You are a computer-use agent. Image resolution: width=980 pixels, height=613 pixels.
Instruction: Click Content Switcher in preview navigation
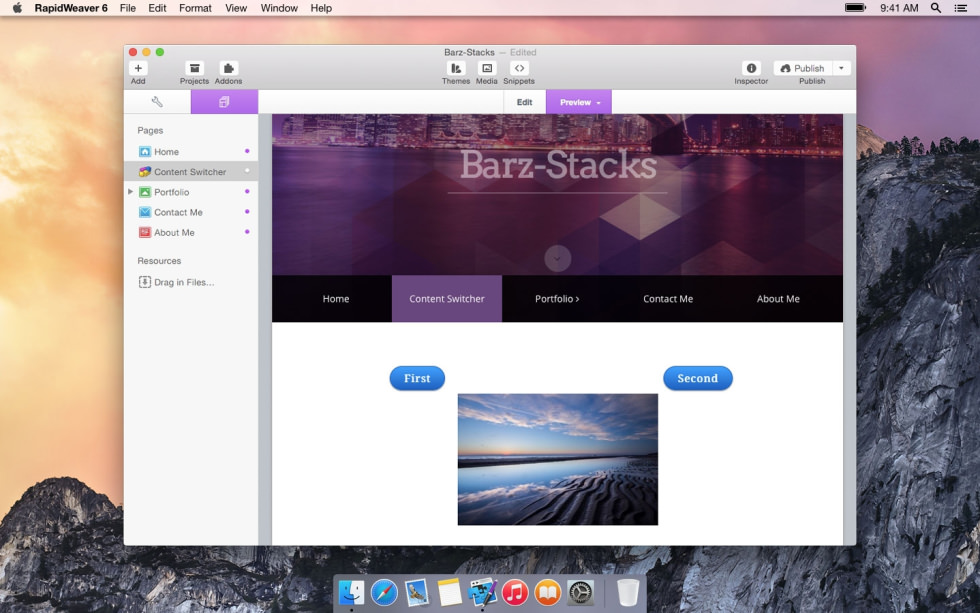[447, 299]
